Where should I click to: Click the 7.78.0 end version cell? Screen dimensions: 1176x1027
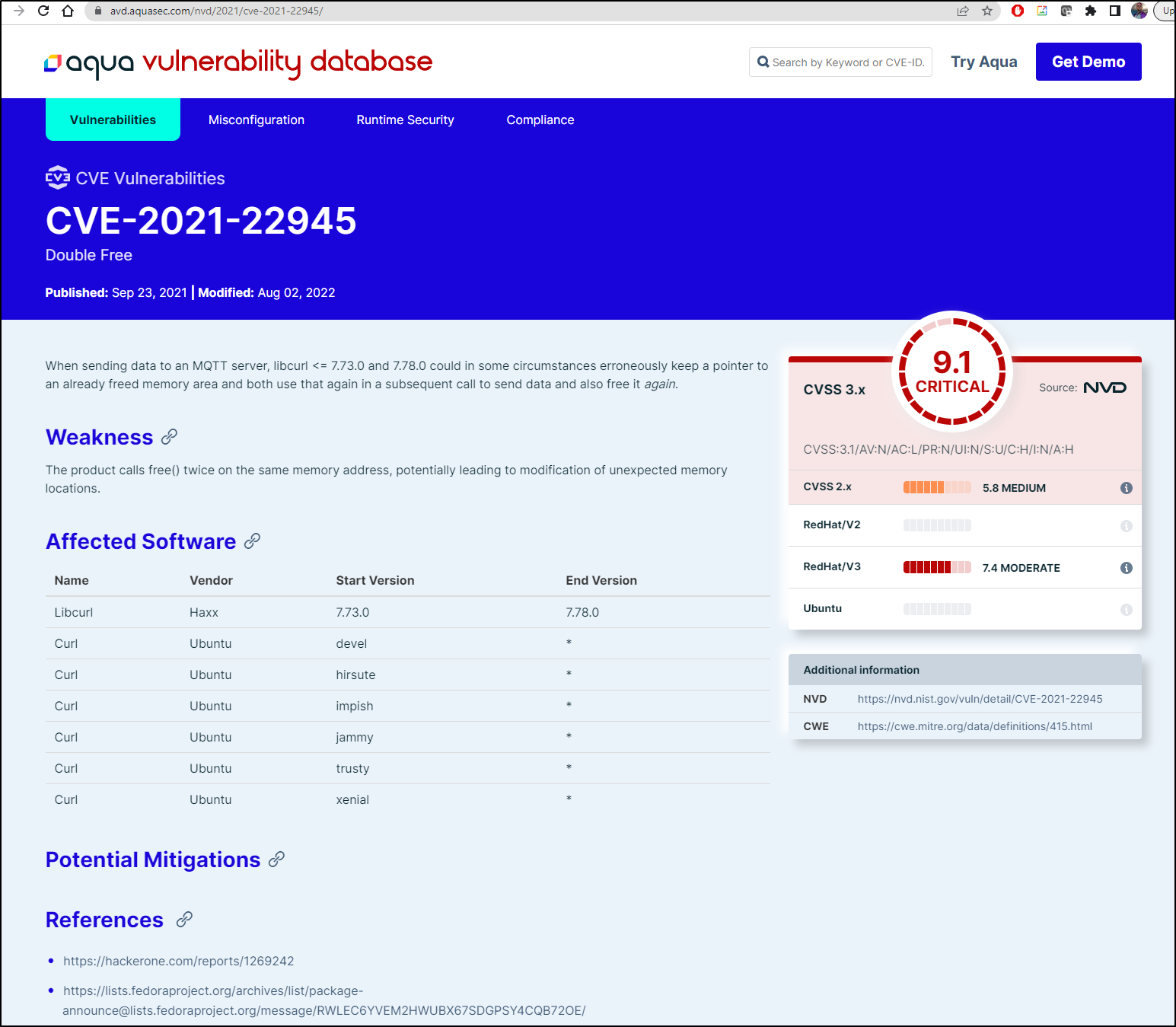click(x=582, y=612)
